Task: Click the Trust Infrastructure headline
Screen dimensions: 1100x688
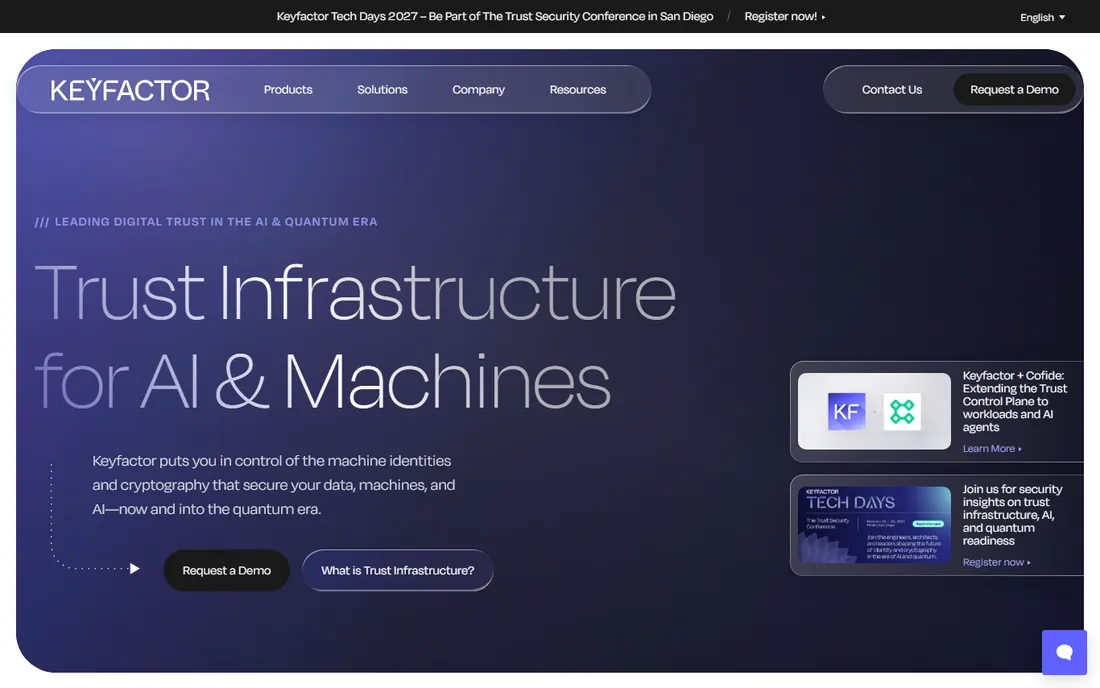Action: click(354, 337)
